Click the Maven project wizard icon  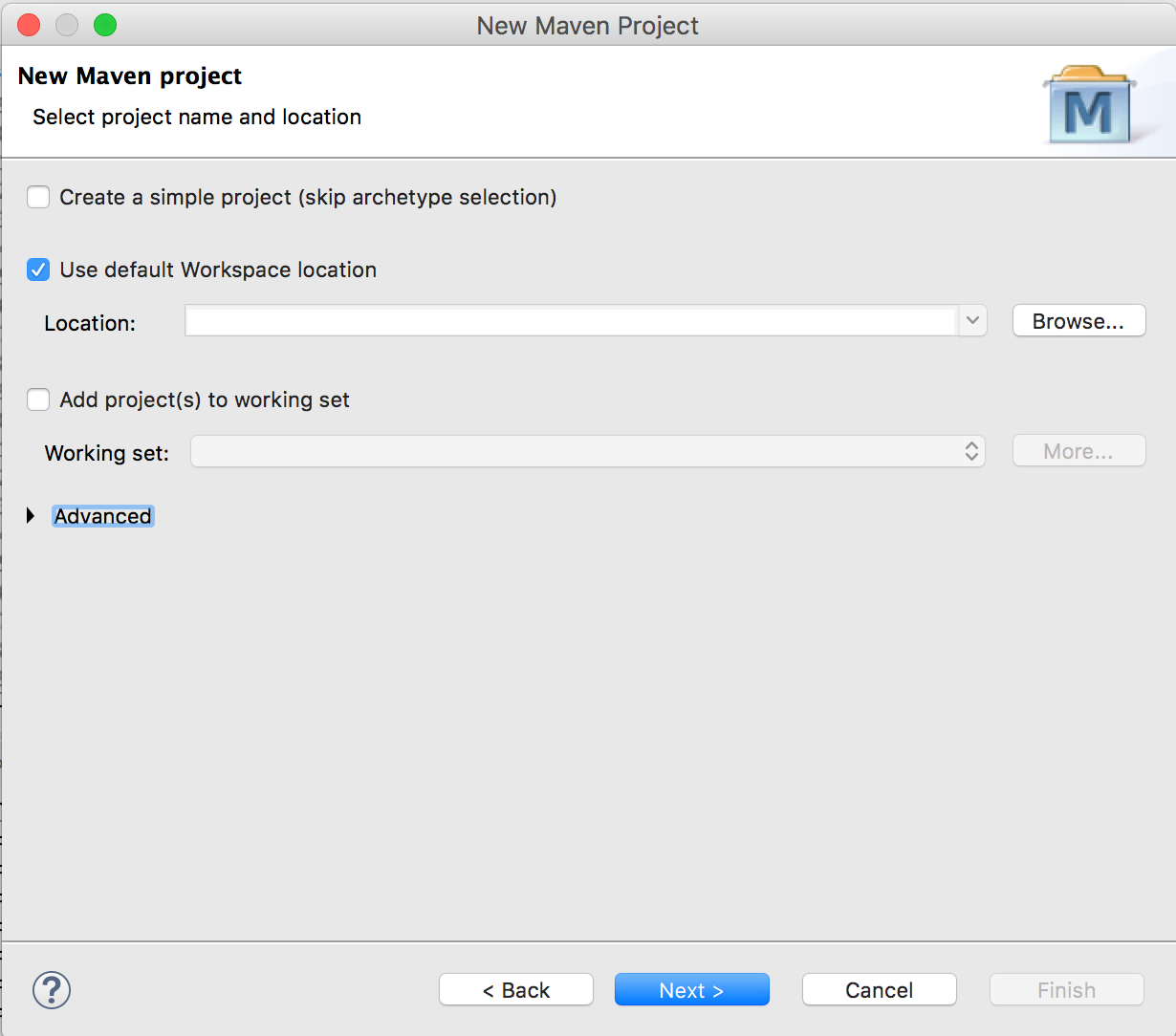point(1090,105)
